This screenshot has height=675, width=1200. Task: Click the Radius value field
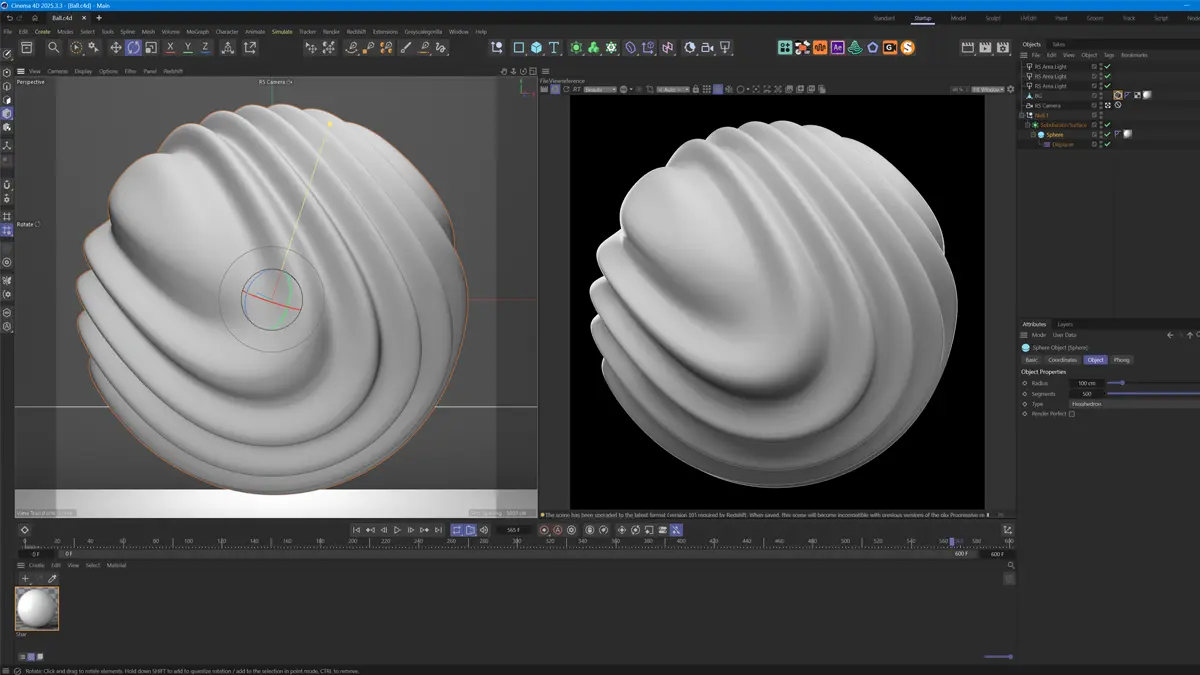coord(1087,383)
